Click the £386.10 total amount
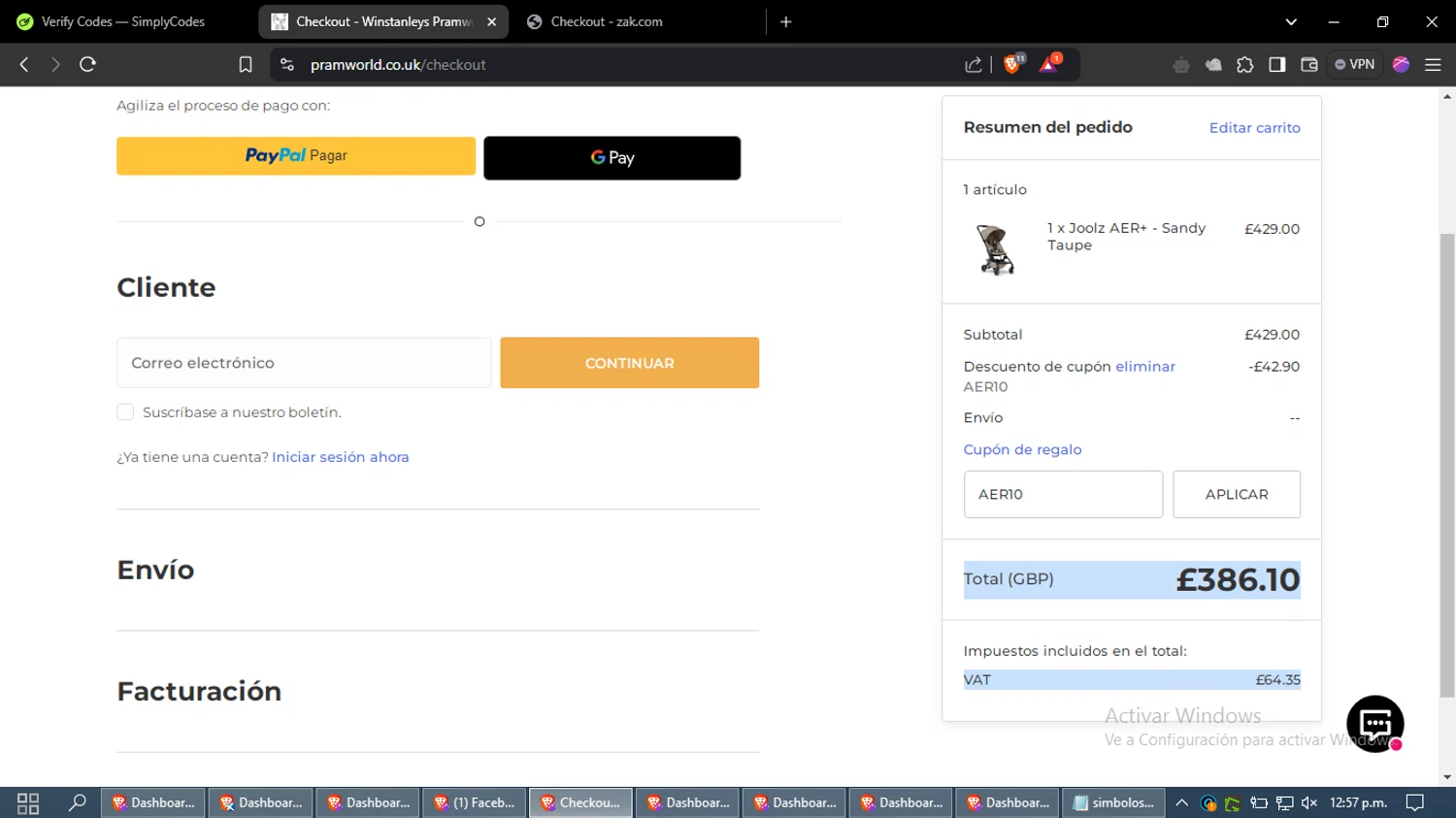Screen dimensions: 1456x818 click(x=1238, y=580)
